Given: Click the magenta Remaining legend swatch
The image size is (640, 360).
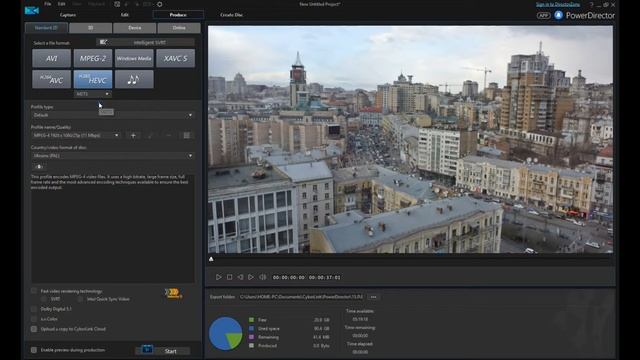Looking at the screenshot, I should (x=251, y=337).
